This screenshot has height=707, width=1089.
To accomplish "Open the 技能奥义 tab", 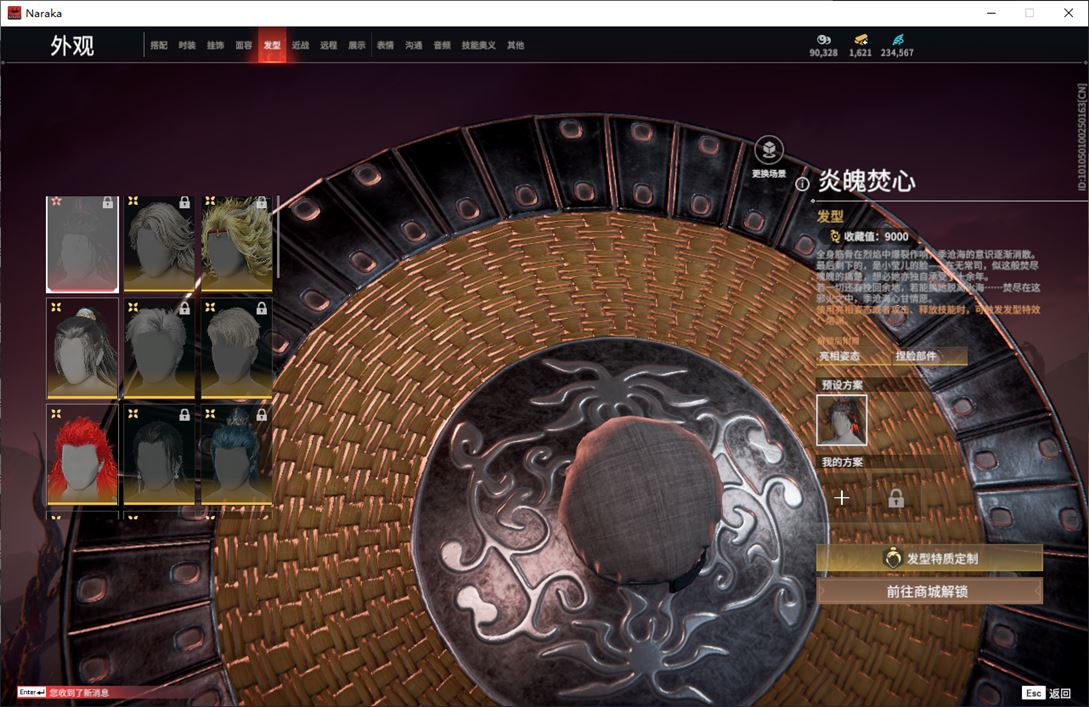I will tap(479, 45).
